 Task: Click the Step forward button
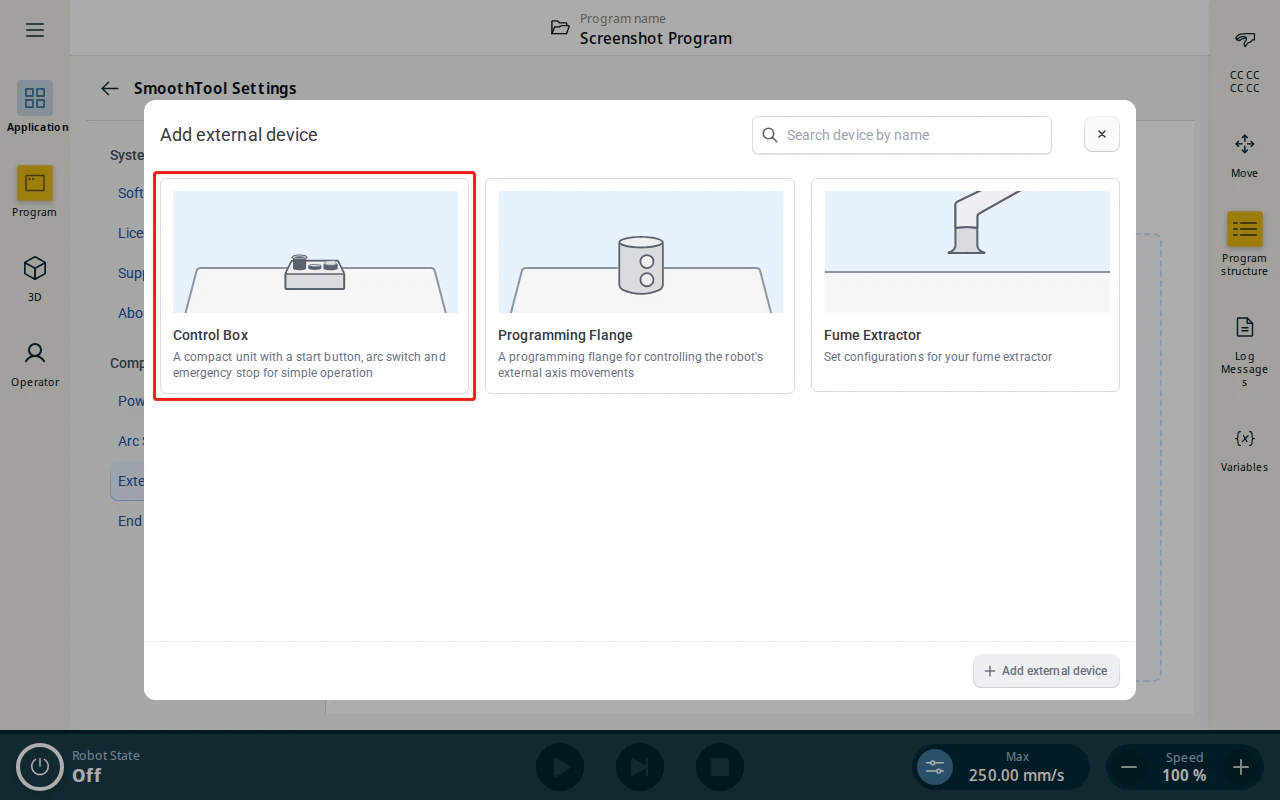point(640,767)
